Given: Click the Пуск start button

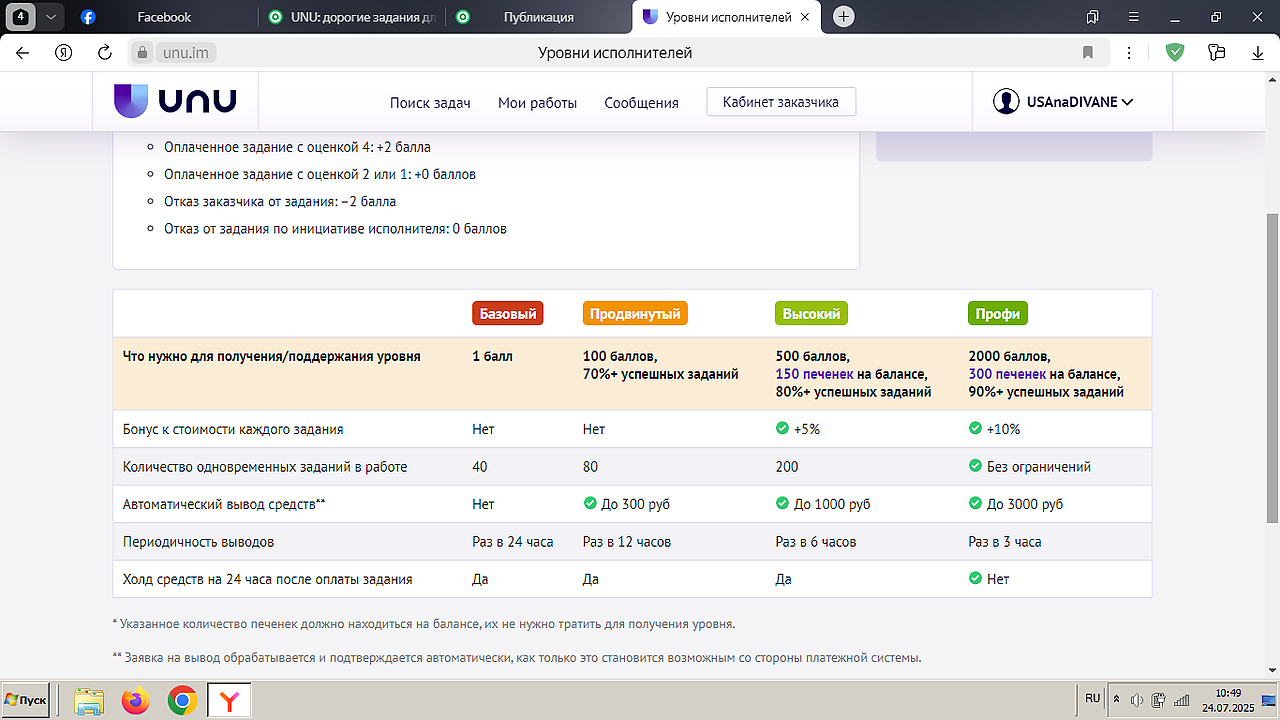Looking at the screenshot, I should point(26,700).
